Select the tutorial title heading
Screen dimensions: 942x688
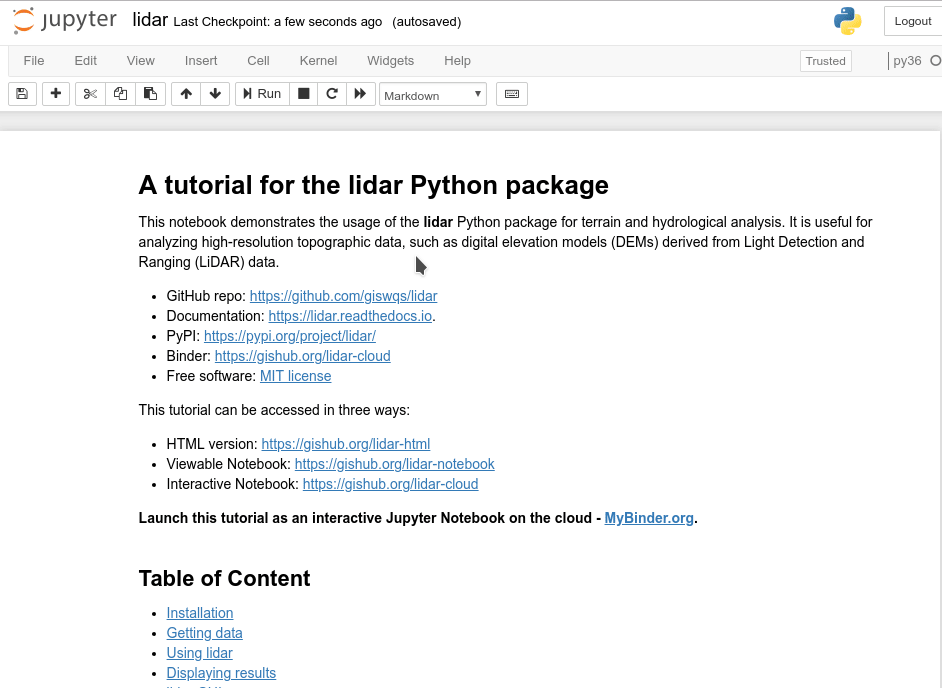coord(374,185)
